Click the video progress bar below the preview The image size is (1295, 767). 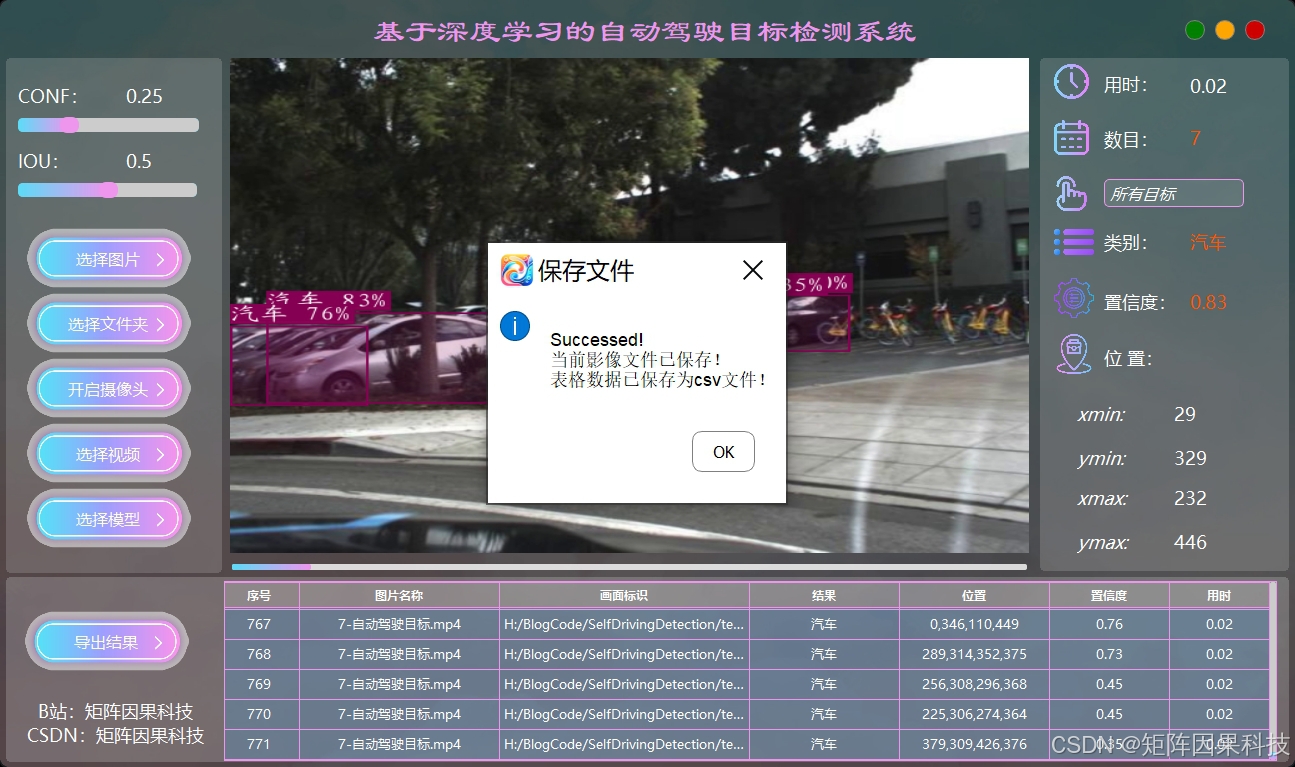(629, 567)
